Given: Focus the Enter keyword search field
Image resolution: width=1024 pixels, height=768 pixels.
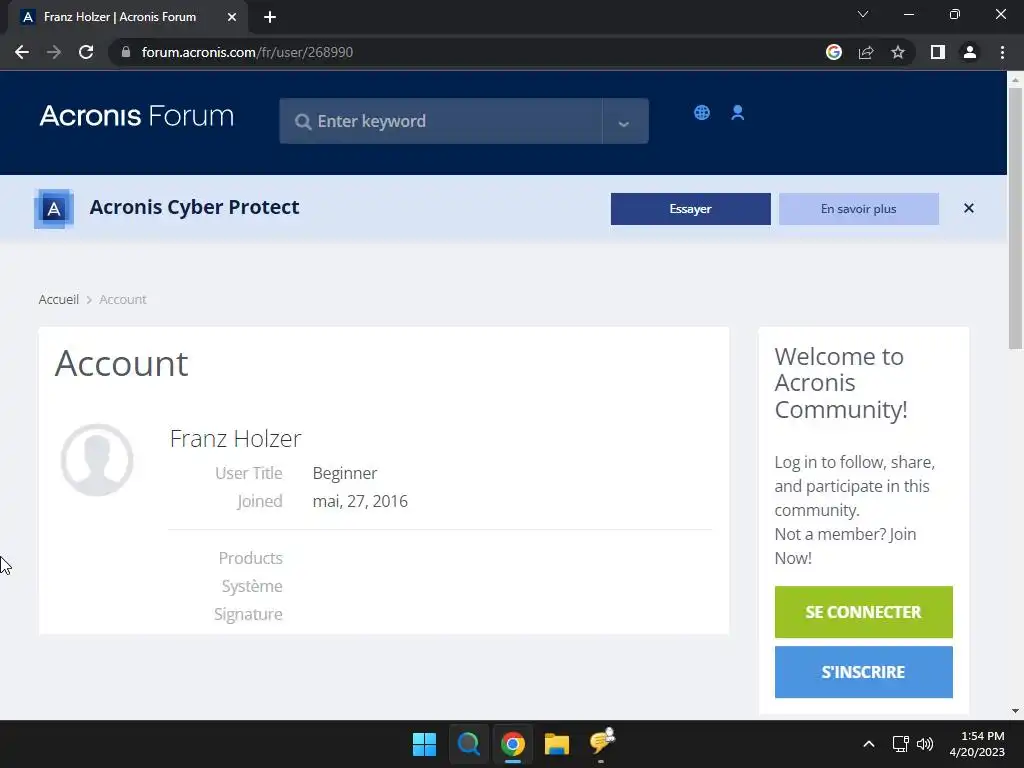Looking at the screenshot, I should [441, 121].
